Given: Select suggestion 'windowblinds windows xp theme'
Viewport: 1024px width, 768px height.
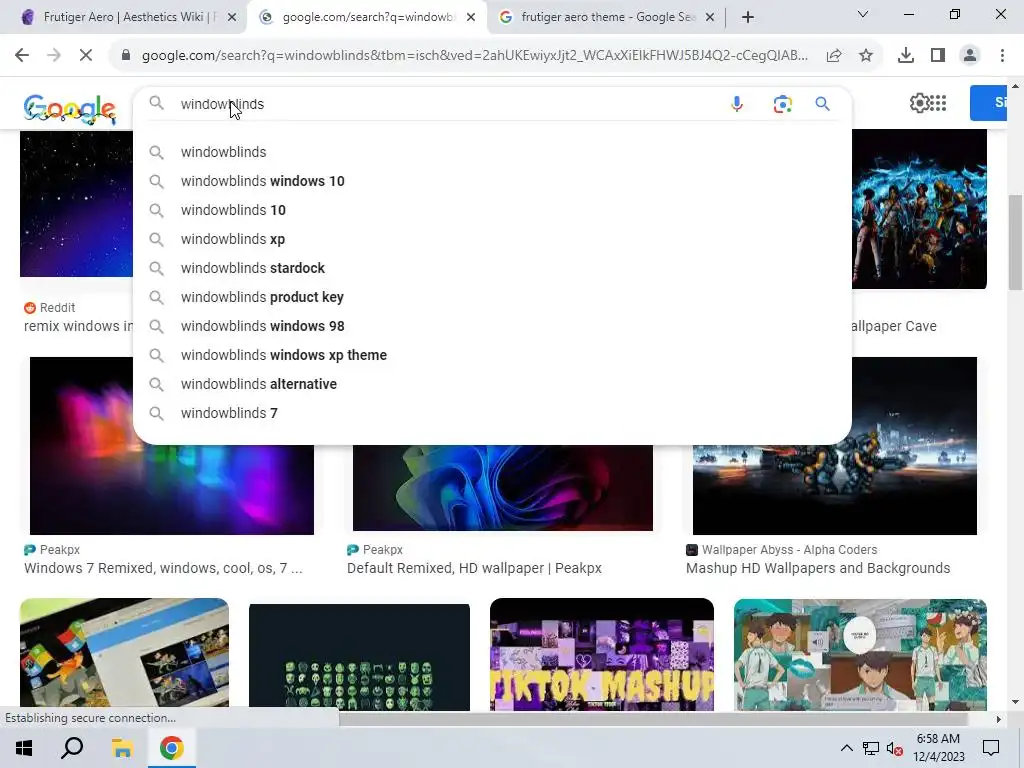Looking at the screenshot, I should (x=492, y=355).
